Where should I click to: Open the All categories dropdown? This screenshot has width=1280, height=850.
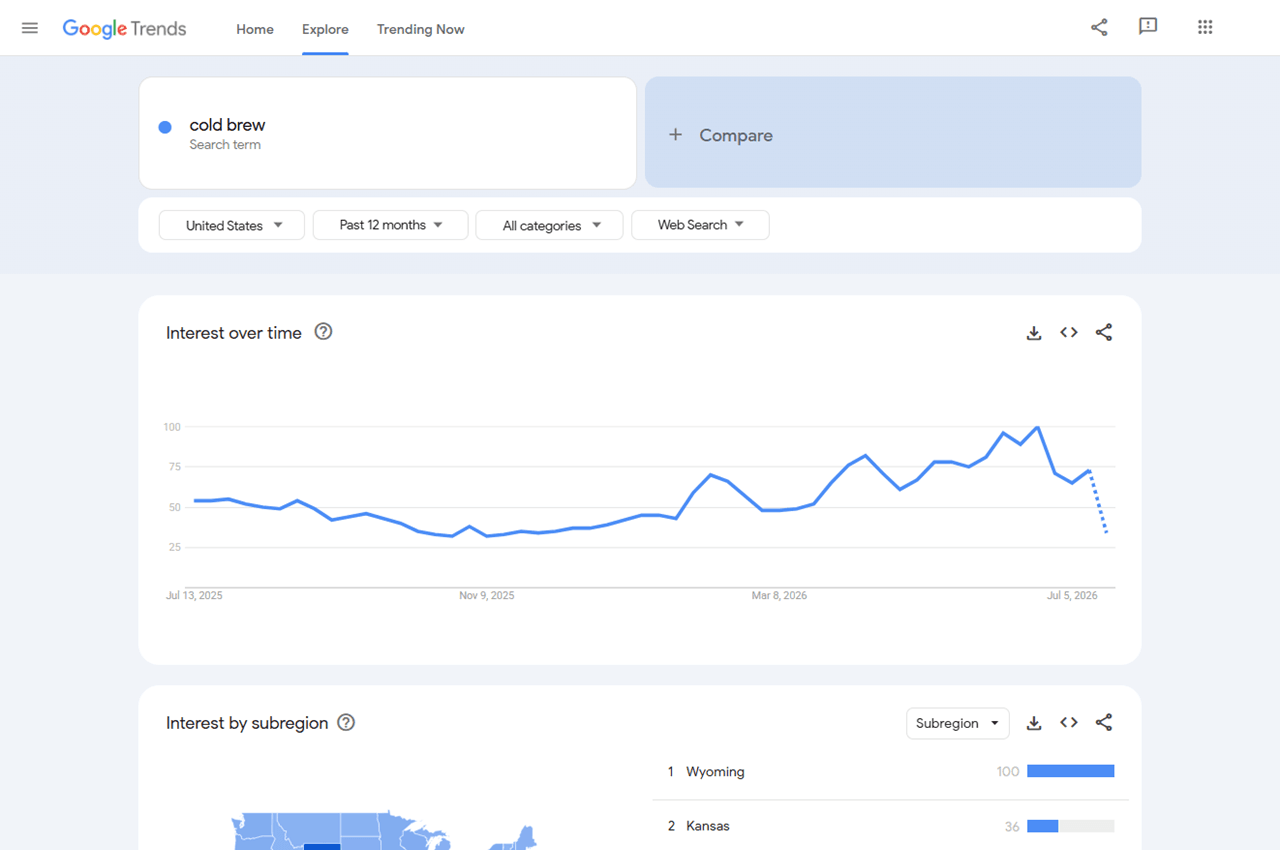tap(549, 225)
